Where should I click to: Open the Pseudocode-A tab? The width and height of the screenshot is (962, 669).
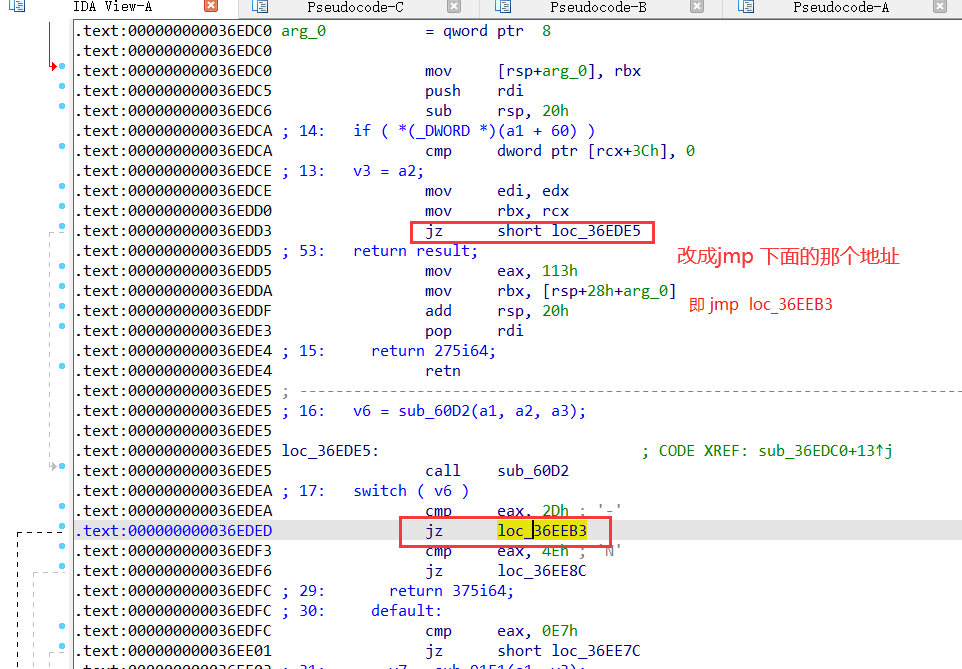coord(840,7)
